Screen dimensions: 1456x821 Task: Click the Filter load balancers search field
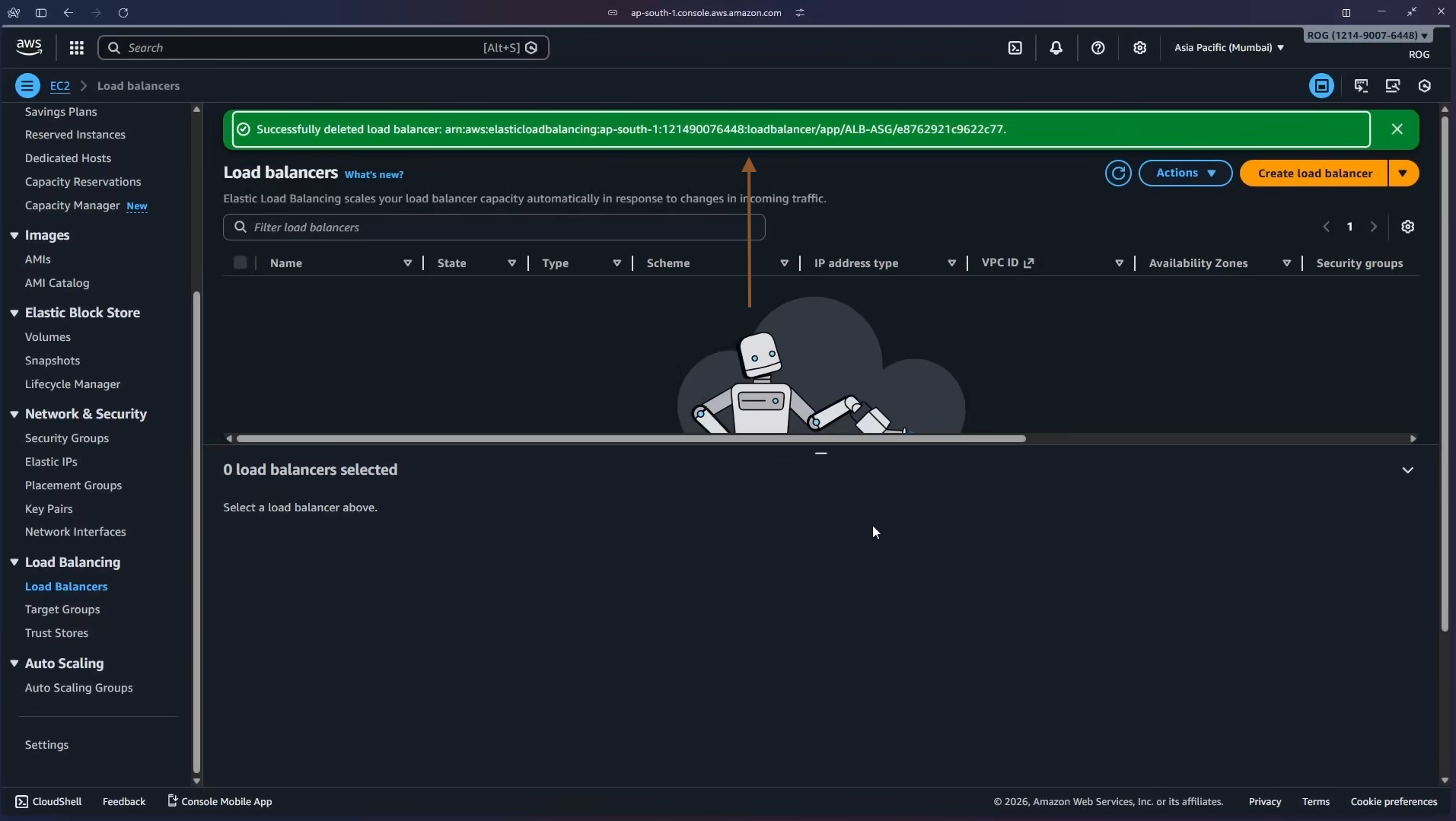[492, 227]
